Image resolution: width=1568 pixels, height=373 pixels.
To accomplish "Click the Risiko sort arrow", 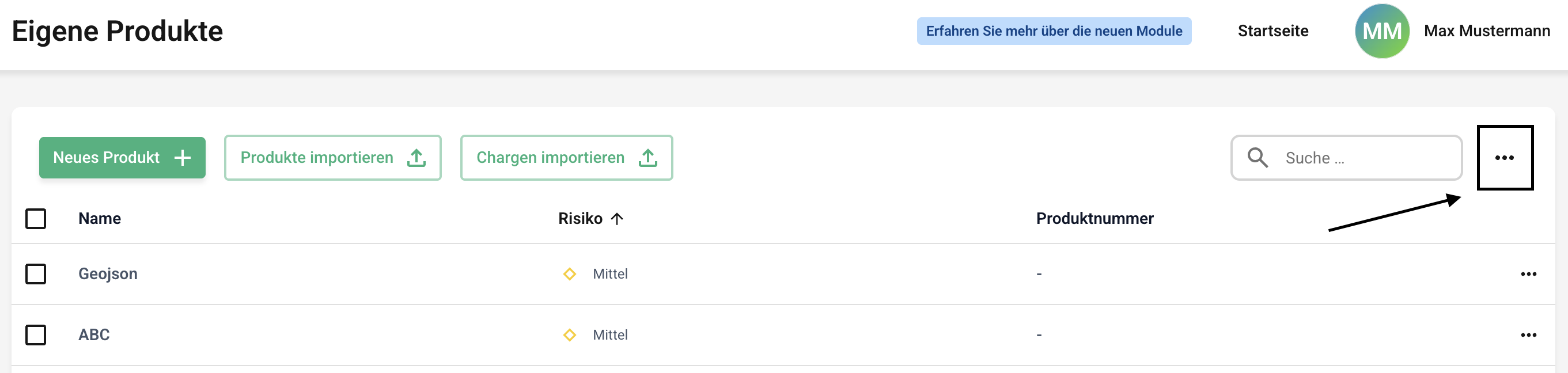I will coord(616,219).
